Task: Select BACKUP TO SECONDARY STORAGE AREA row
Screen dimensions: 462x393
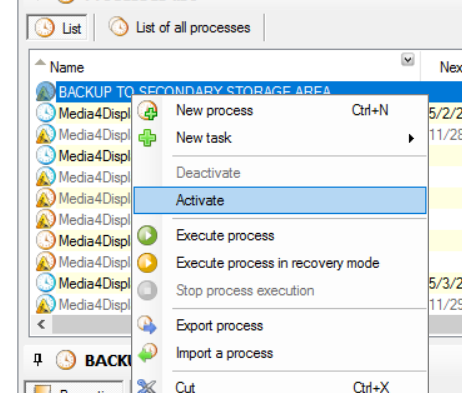Action: 195,91
